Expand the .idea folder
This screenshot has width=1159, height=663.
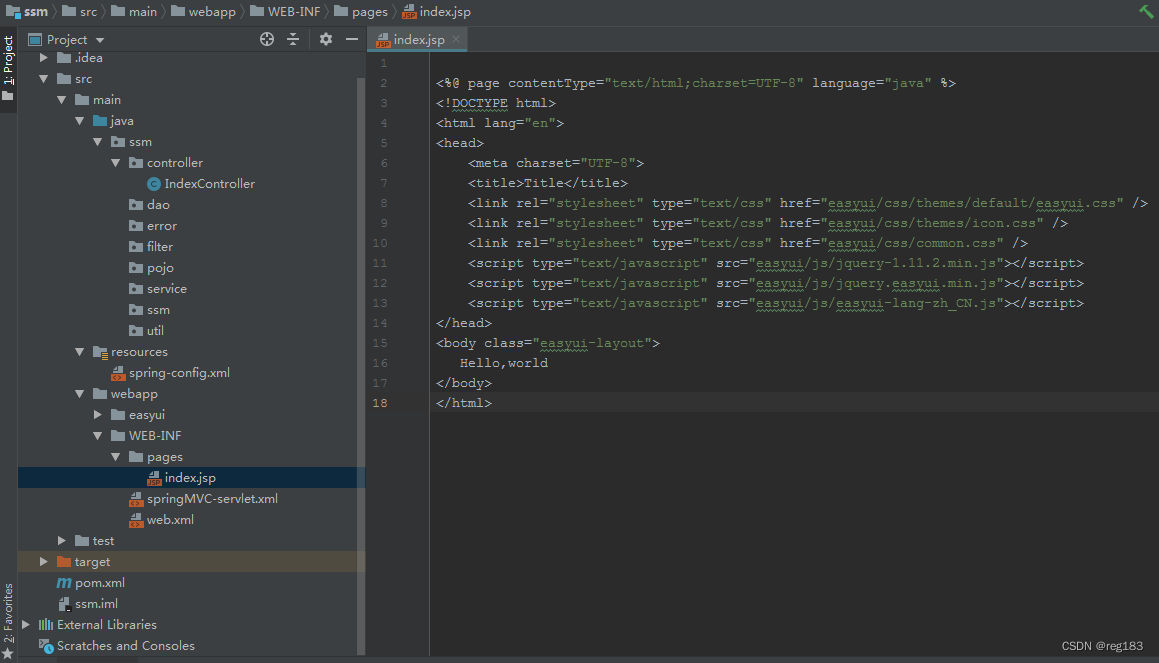[x=44, y=58]
